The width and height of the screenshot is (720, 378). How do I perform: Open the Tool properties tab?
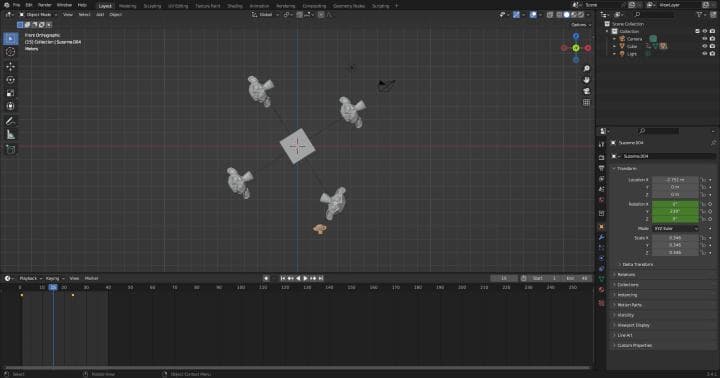[x=602, y=144]
